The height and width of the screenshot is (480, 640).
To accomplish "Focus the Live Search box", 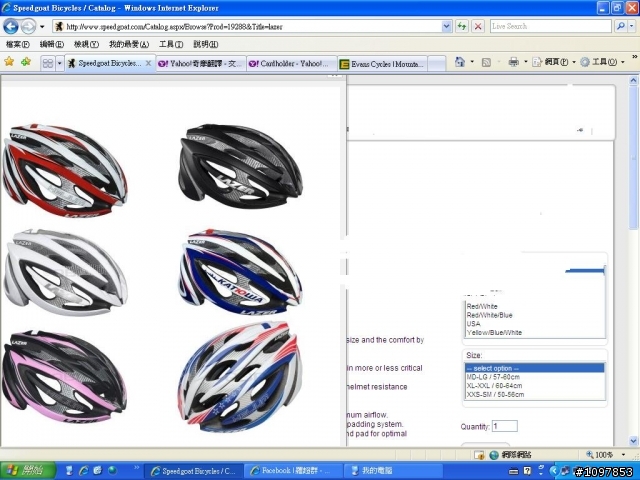I will [x=550, y=27].
